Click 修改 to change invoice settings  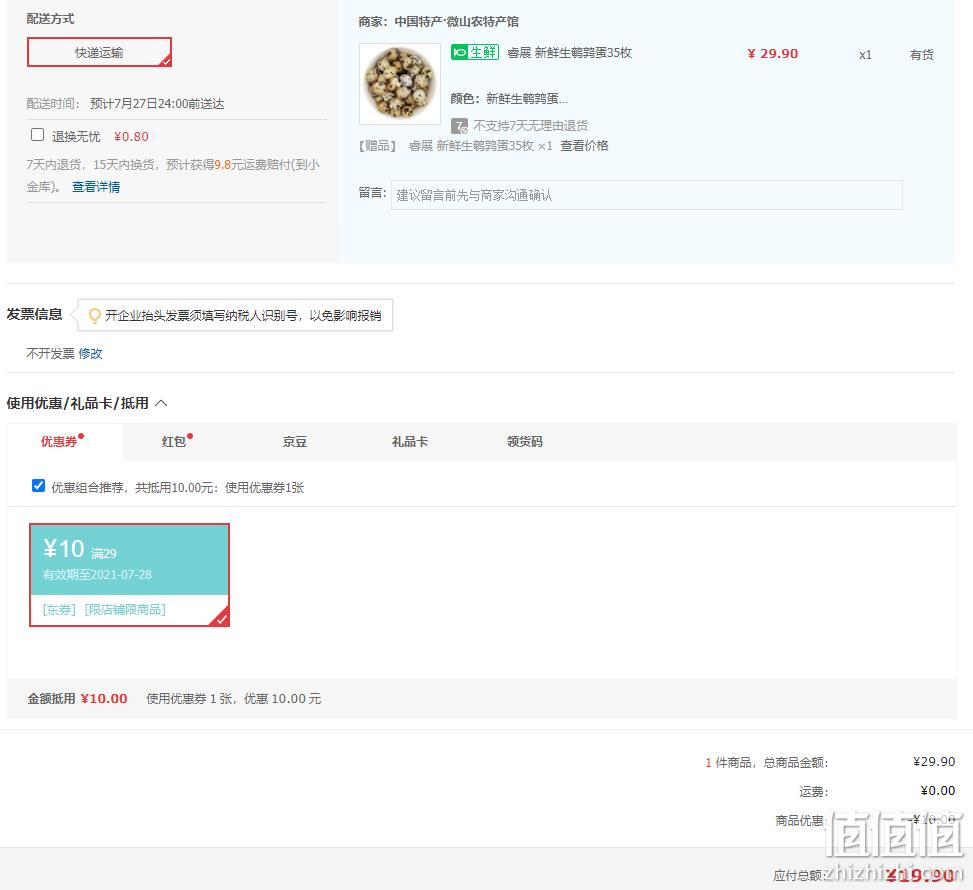[x=91, y=354]
